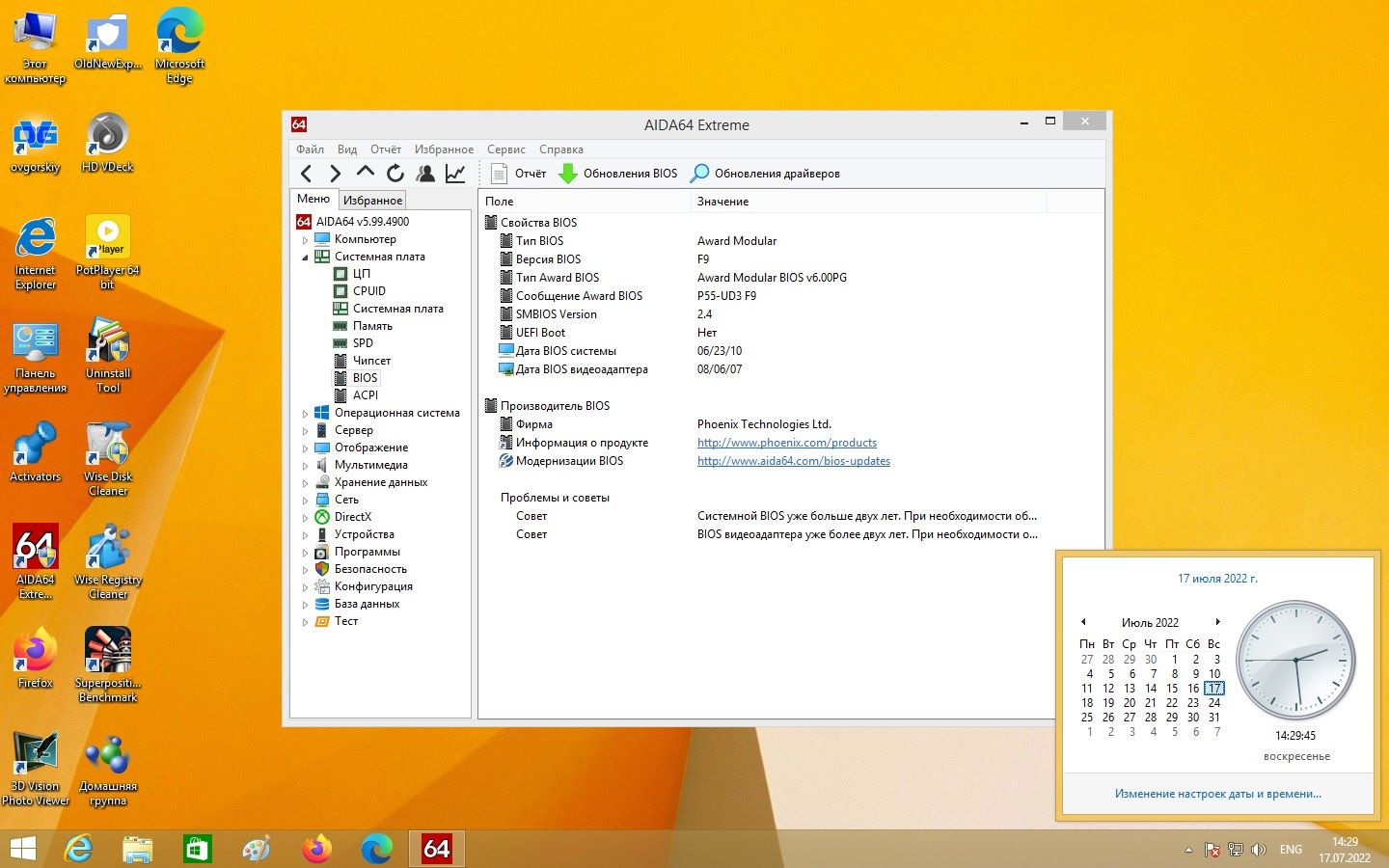Click the Forward navigation arrow in toolbar
This screenshot has width=1389, height=868.
(335, 174)
